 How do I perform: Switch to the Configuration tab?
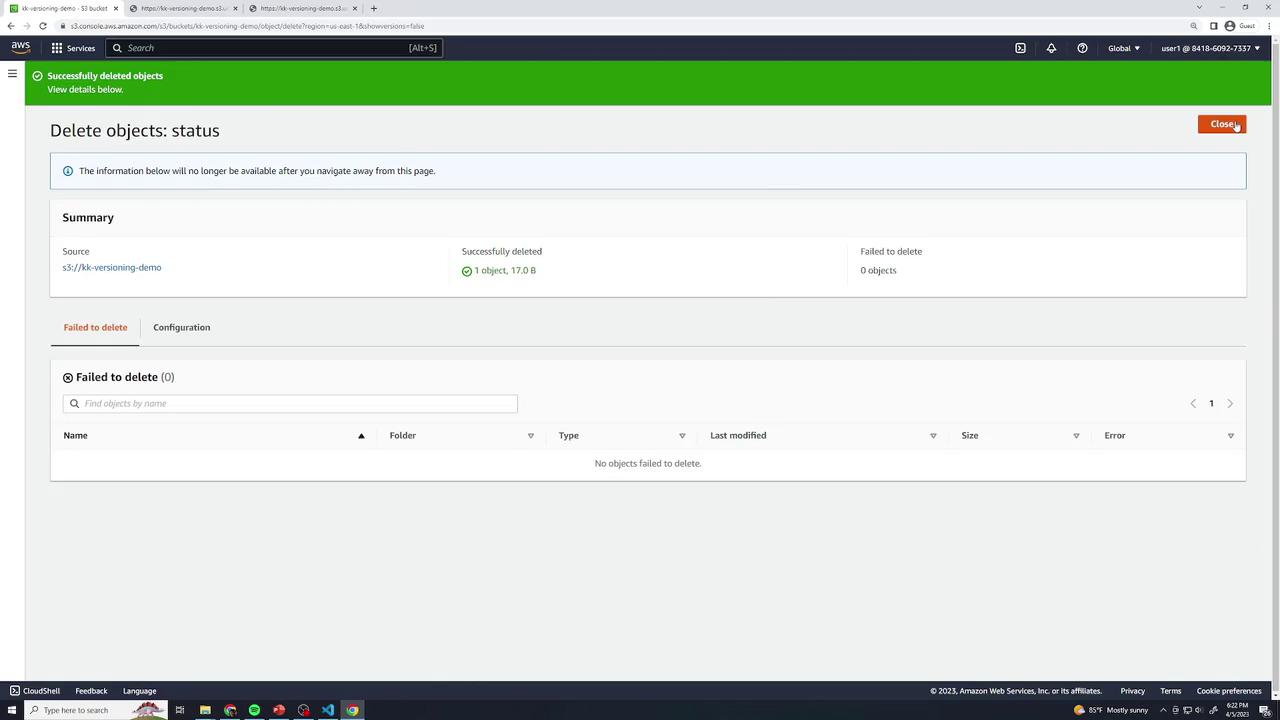[x=181, y=327]
